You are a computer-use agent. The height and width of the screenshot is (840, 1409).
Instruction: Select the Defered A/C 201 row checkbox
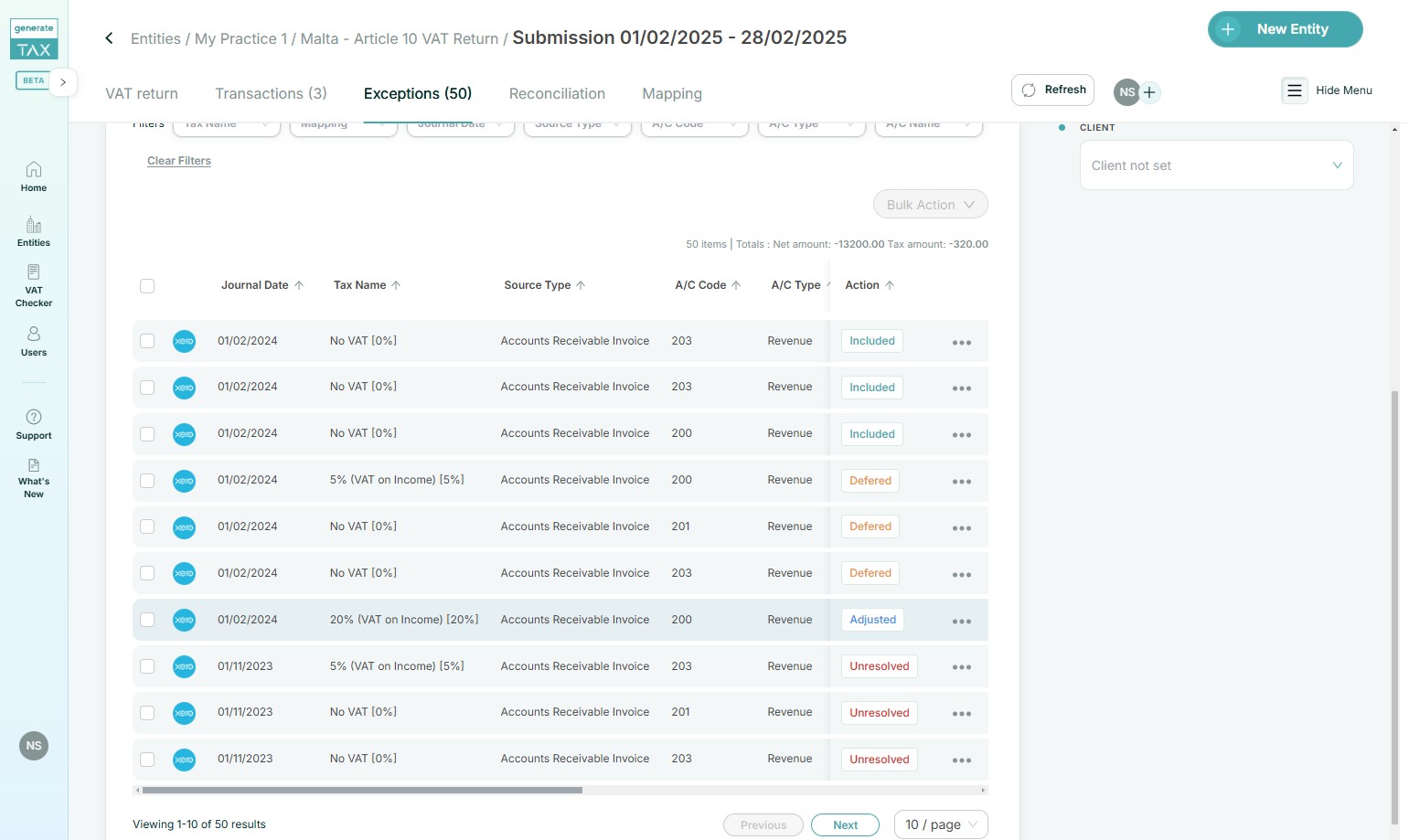(x=147, y=527)
